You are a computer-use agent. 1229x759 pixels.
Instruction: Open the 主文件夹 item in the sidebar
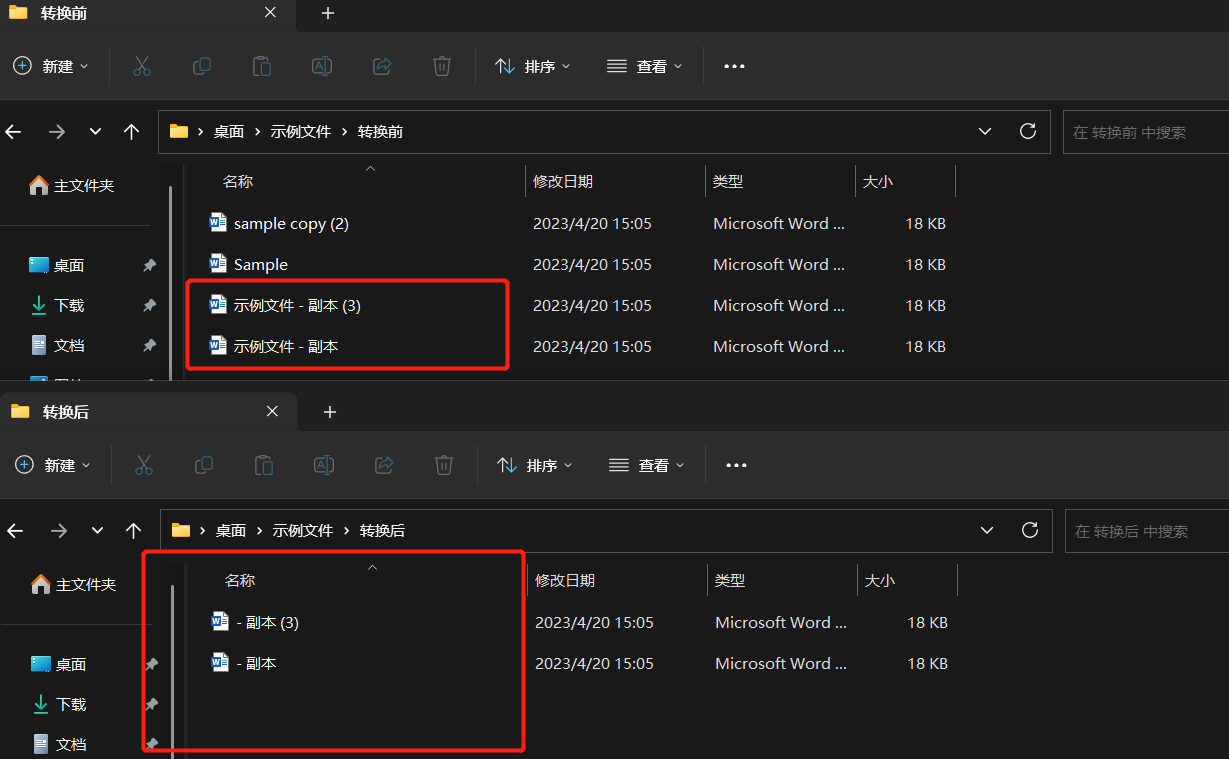pos(73,184)
